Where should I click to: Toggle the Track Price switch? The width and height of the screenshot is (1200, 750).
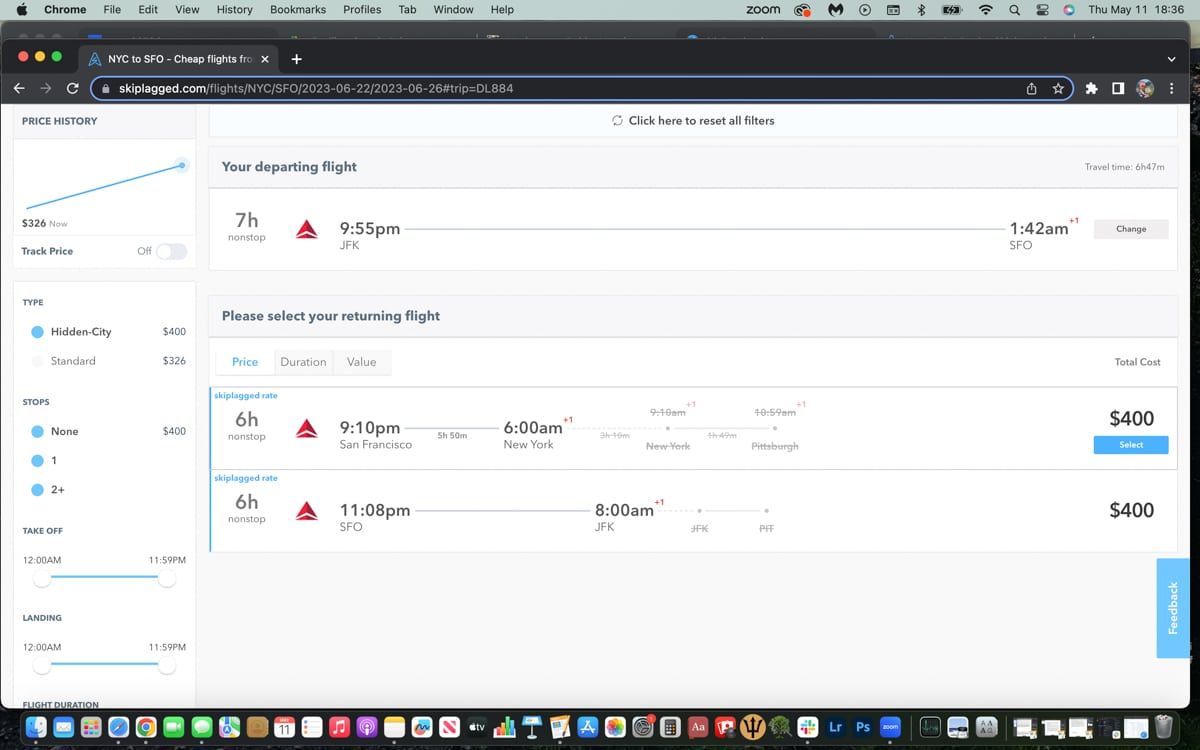171,251
